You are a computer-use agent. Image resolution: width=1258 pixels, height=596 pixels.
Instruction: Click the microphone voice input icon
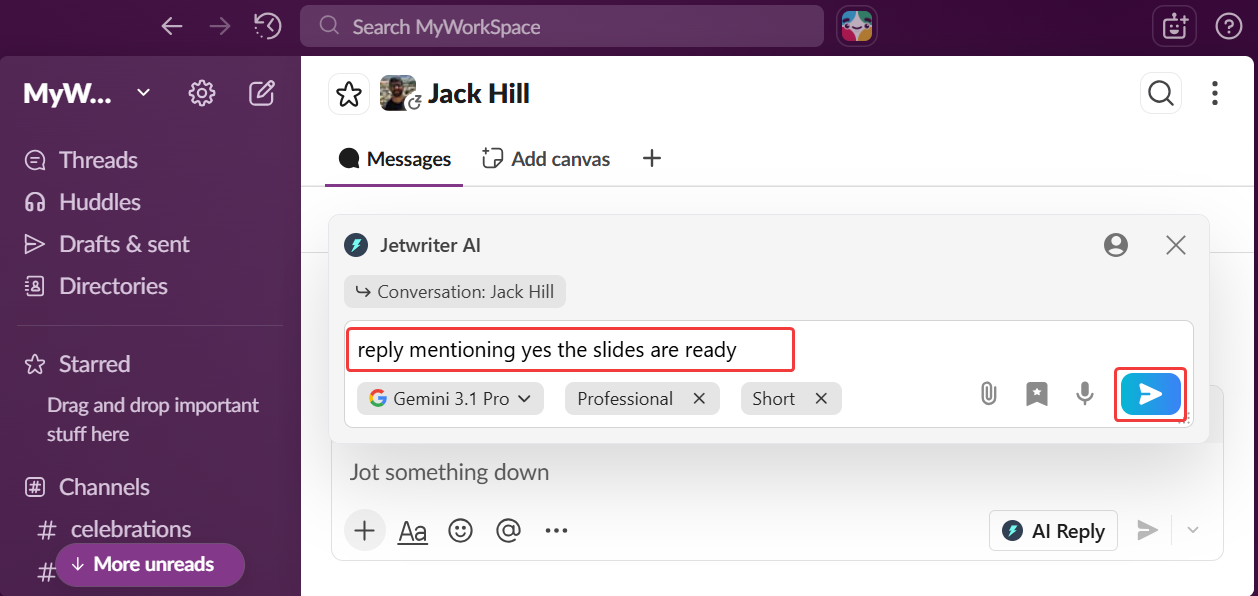coord(1085,394)
